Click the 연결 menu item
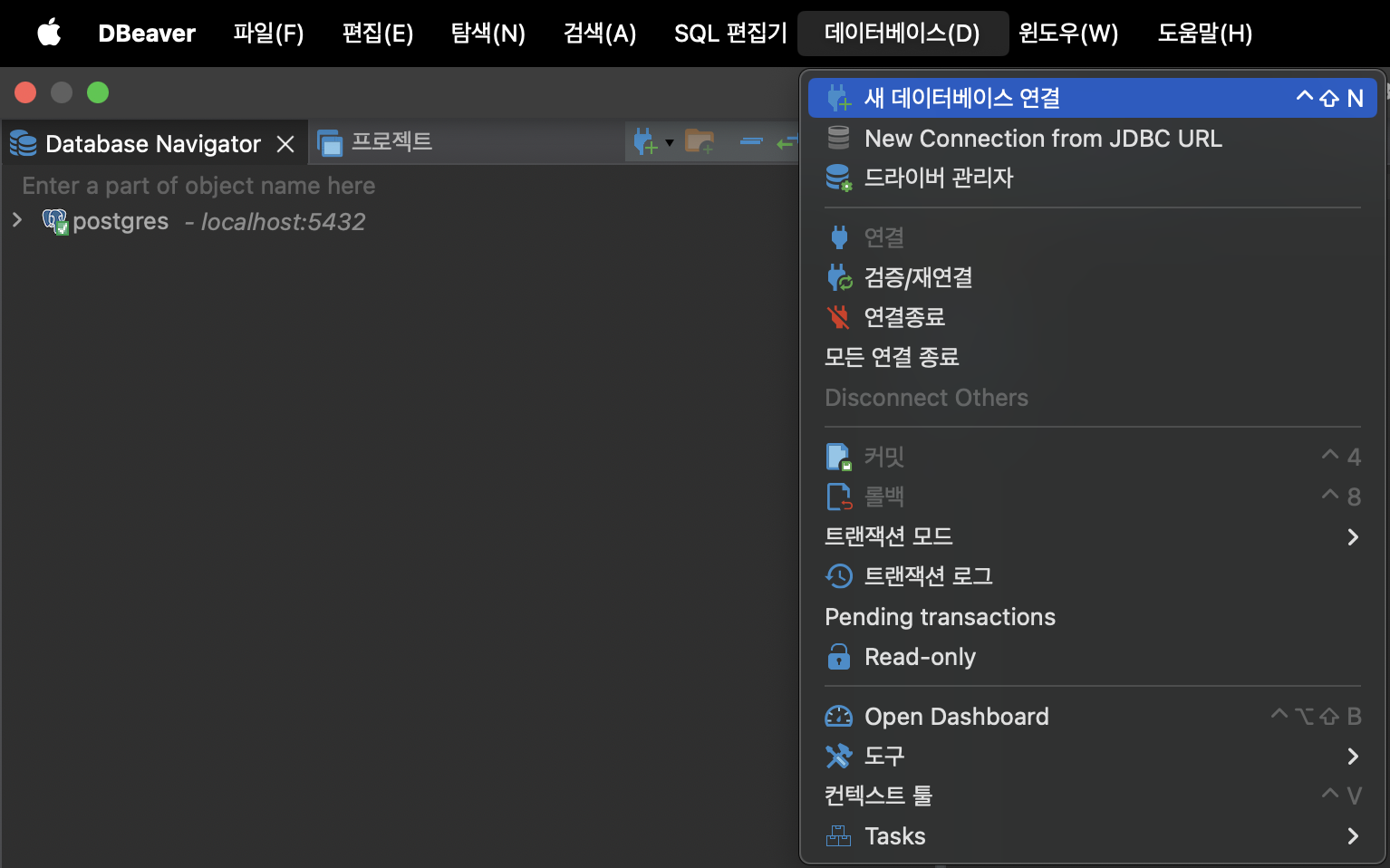The width and height of the screenshot is (1390, 868). [1092, 237]
